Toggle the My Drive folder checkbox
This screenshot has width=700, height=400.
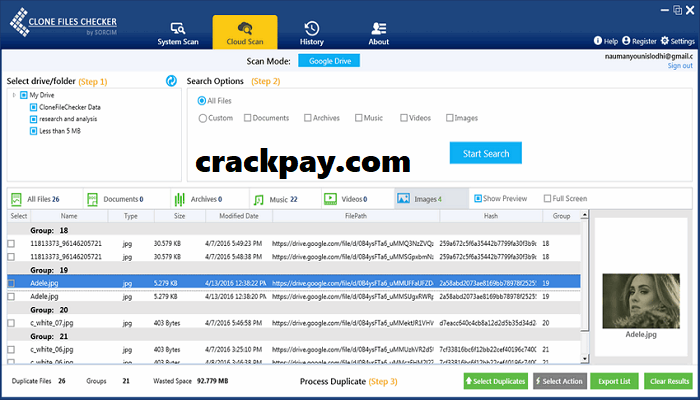pyautogui.click(x=24, y=95)
